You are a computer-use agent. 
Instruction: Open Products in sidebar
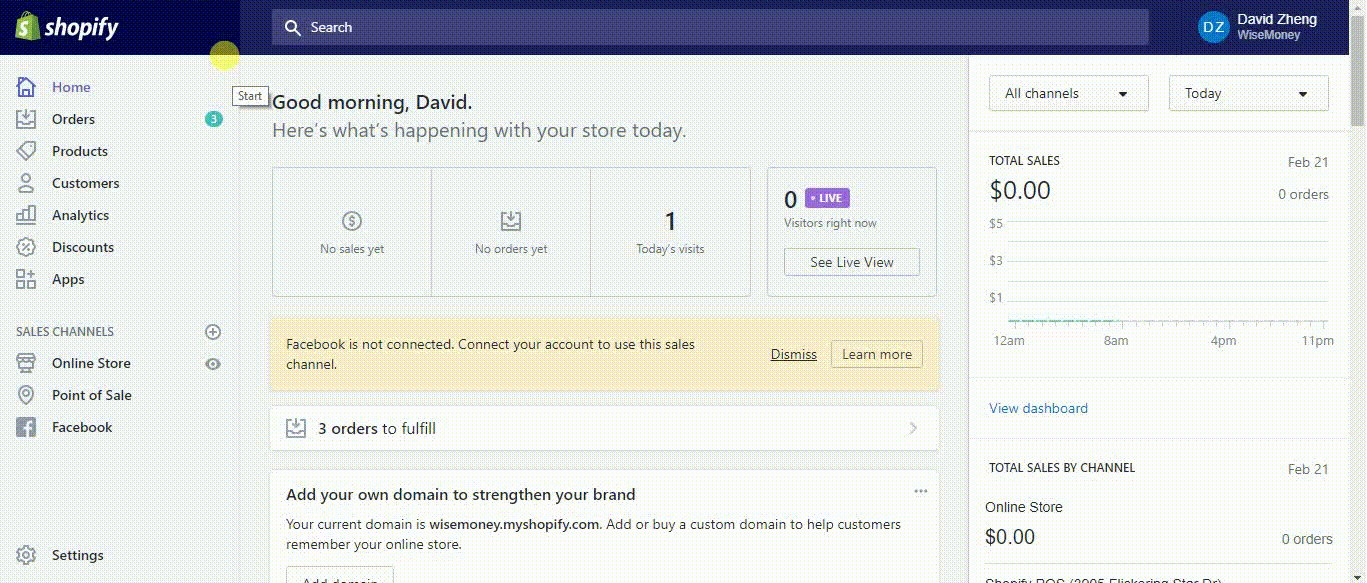click(80, 151)
